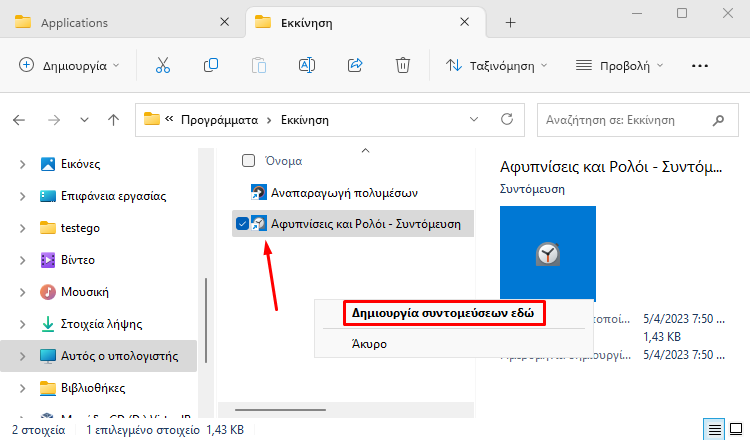This screenshot has width=750, height=440.
Task: Click the Αφυπνίσεις και Ρολόι shortcut icon
Action: pyautogui.click(x=259, y=223)
